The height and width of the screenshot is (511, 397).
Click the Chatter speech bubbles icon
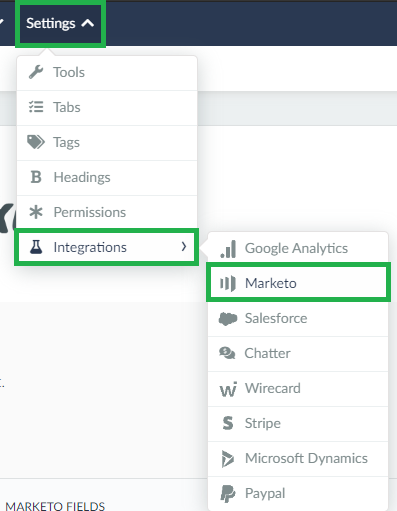coord(227,353)
